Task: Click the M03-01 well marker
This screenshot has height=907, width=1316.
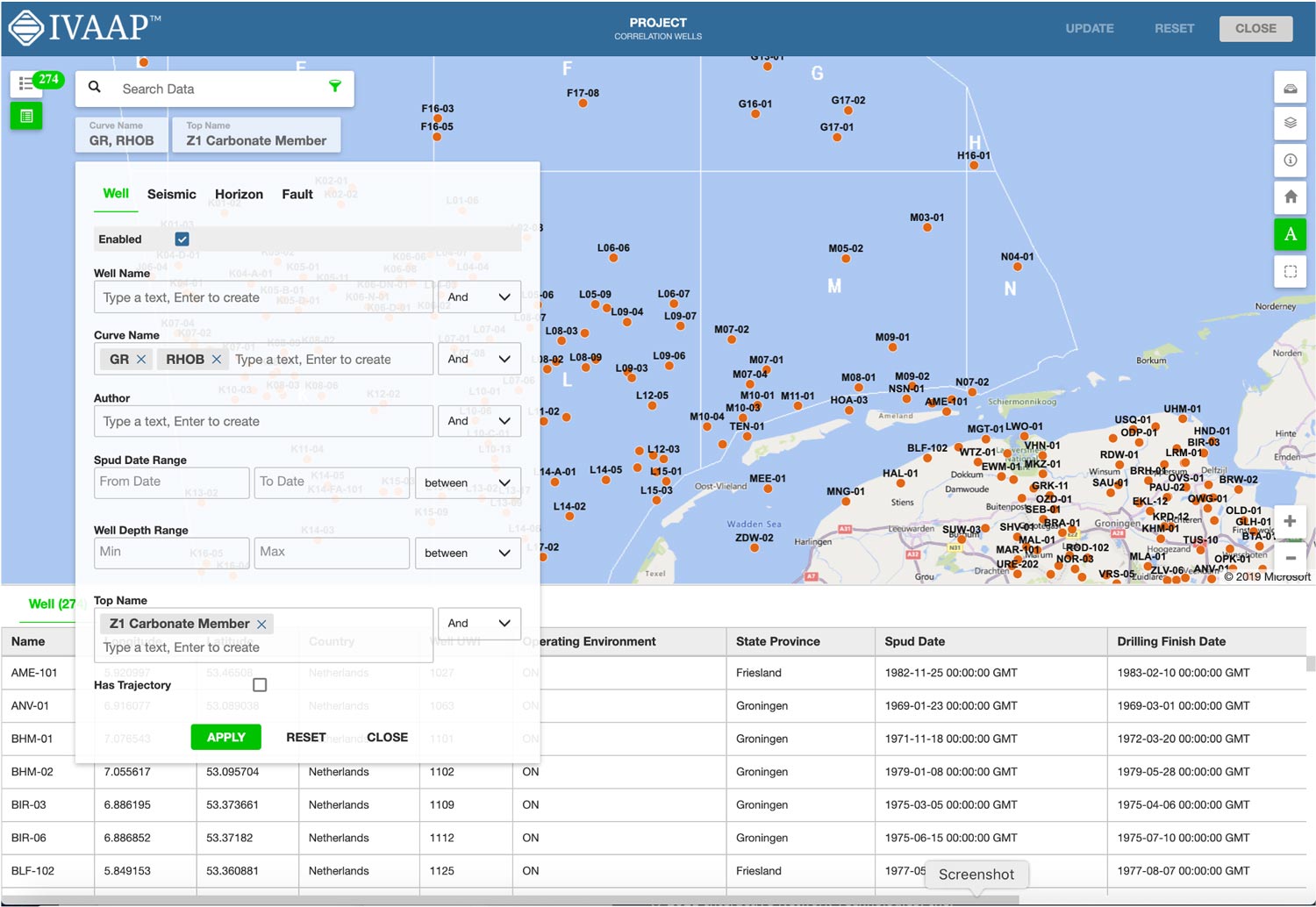Action: pos(927,229)
